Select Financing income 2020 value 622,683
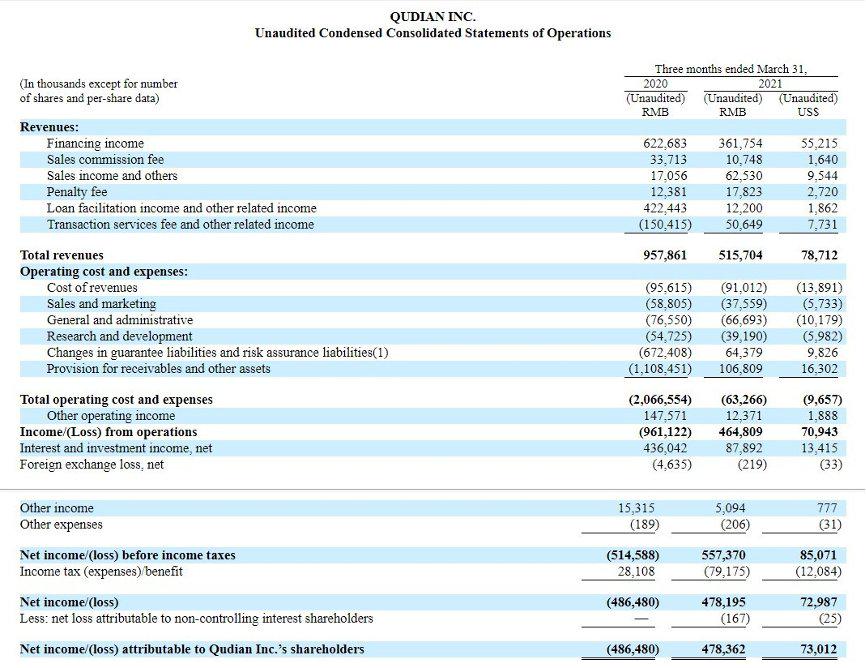 (x=665, y=144)
